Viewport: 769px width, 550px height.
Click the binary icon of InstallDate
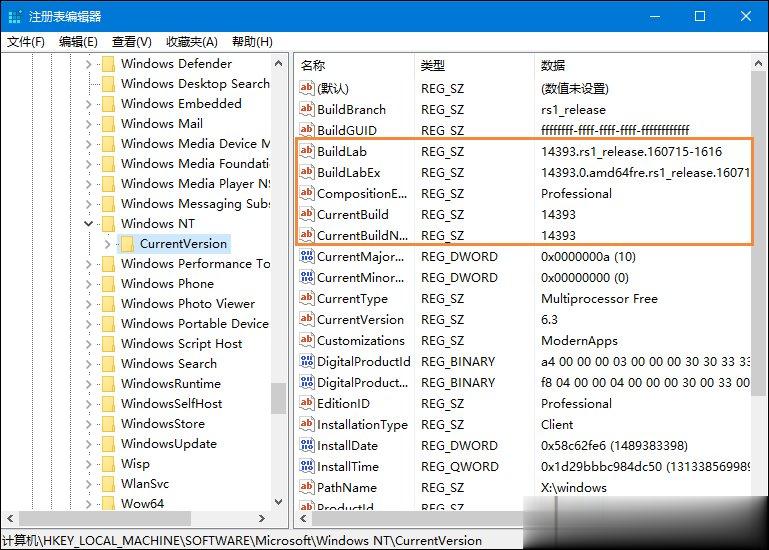click(x=307, y=445)
